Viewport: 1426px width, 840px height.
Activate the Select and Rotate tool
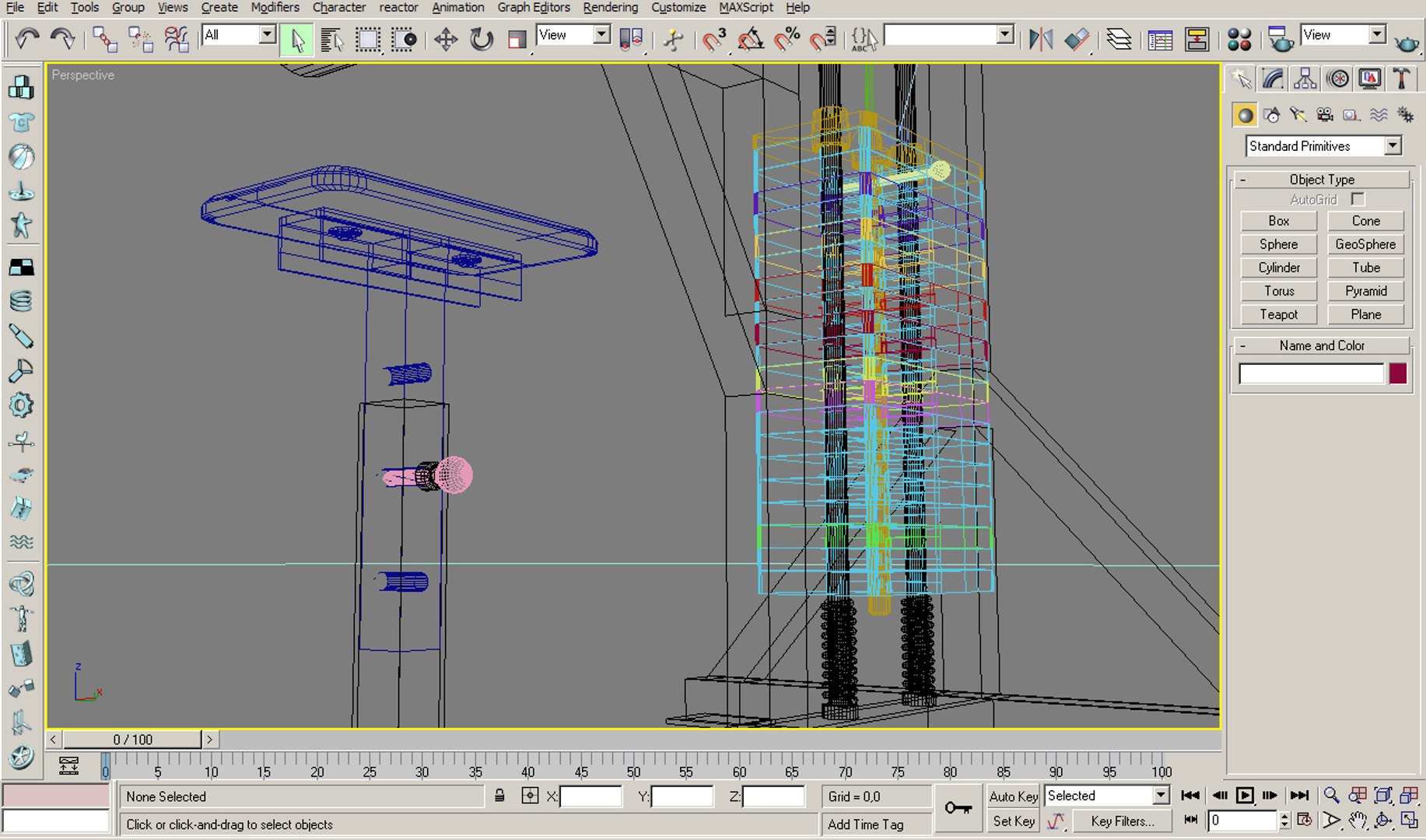[482, 39]
